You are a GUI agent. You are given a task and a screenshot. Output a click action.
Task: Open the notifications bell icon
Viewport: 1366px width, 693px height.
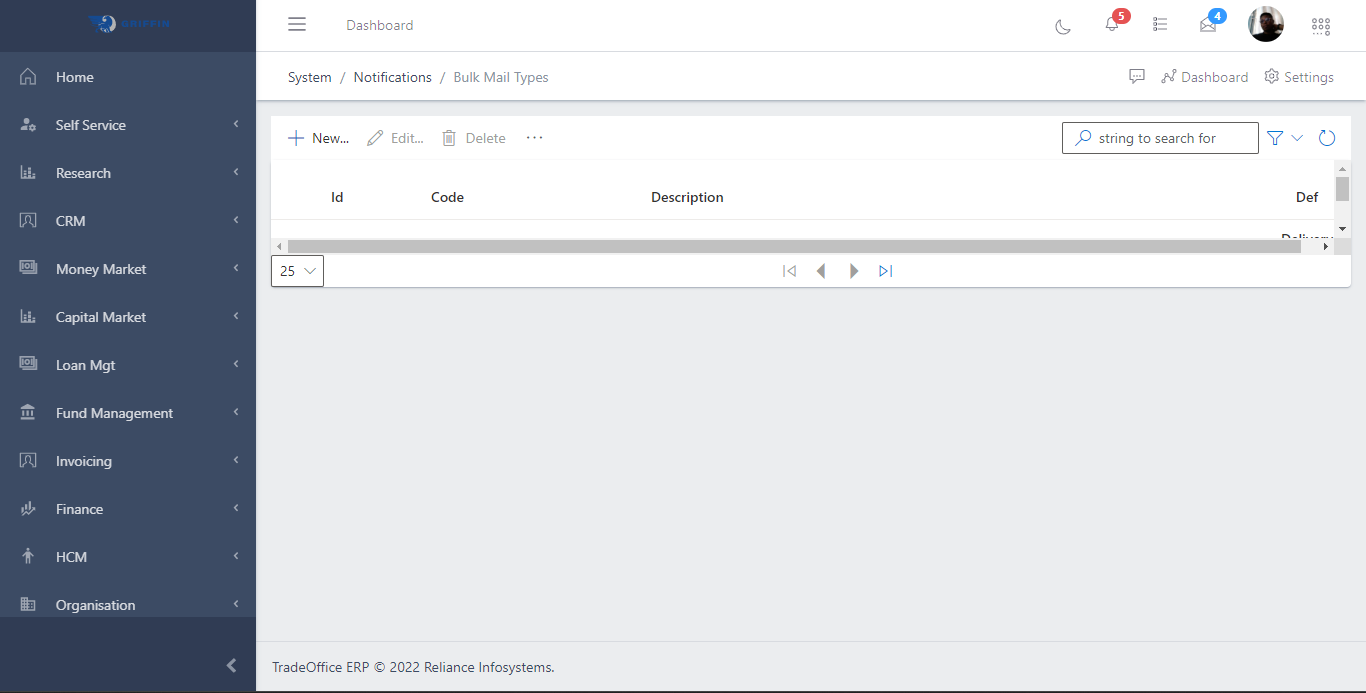pyautogui.click(x=1112, y=25)
